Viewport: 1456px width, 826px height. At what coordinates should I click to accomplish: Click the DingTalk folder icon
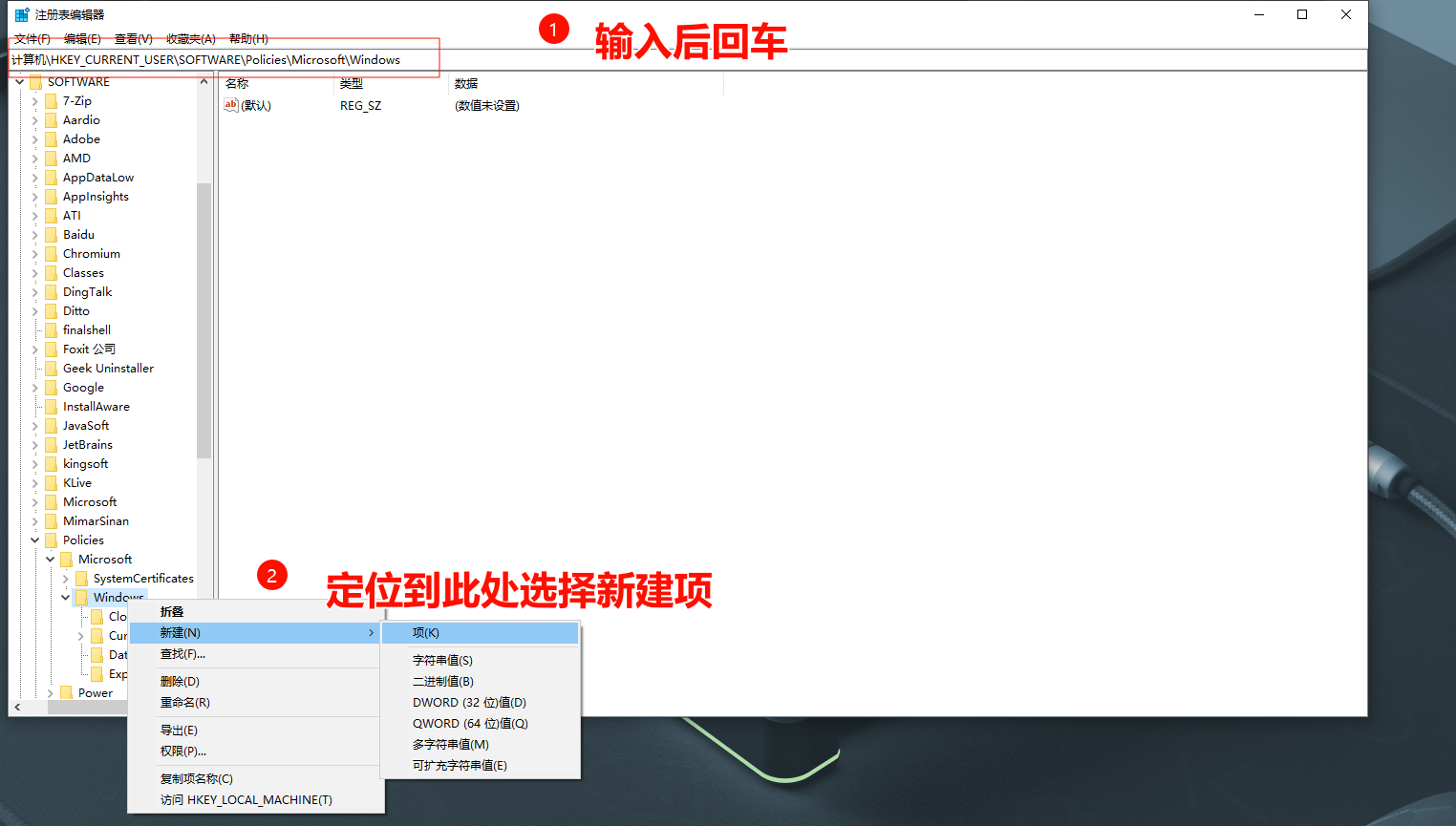point(50,291)
